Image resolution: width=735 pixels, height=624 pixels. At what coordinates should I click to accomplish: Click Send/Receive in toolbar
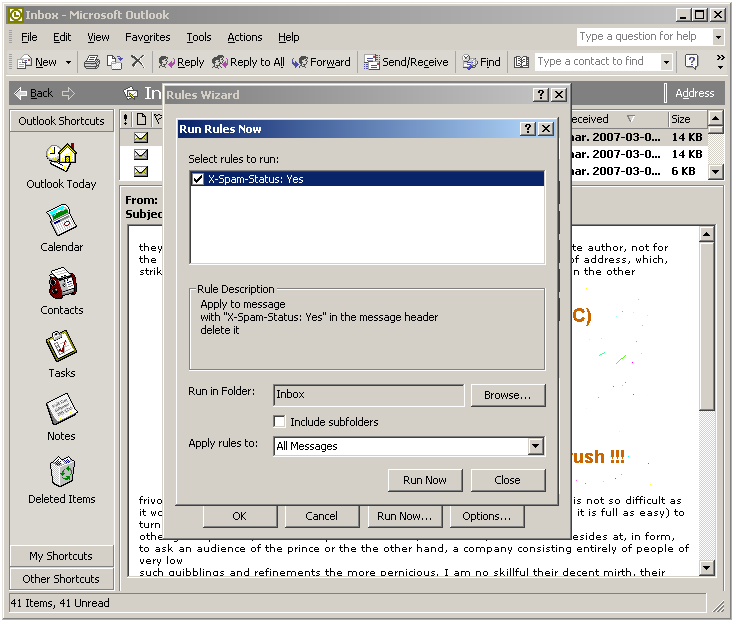click(x=406, y=62)
